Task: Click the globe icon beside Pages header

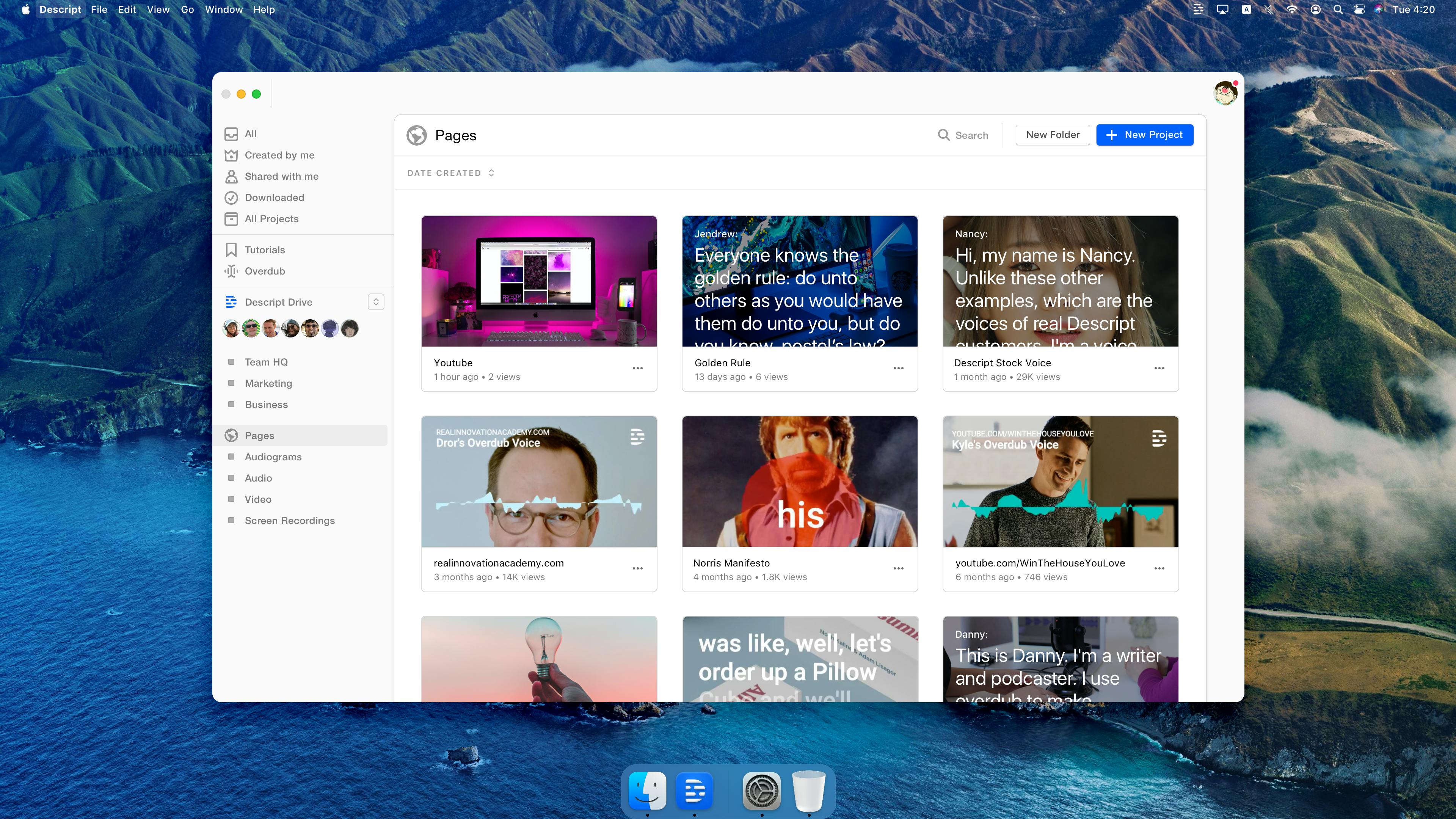Action: click(417, 135)
